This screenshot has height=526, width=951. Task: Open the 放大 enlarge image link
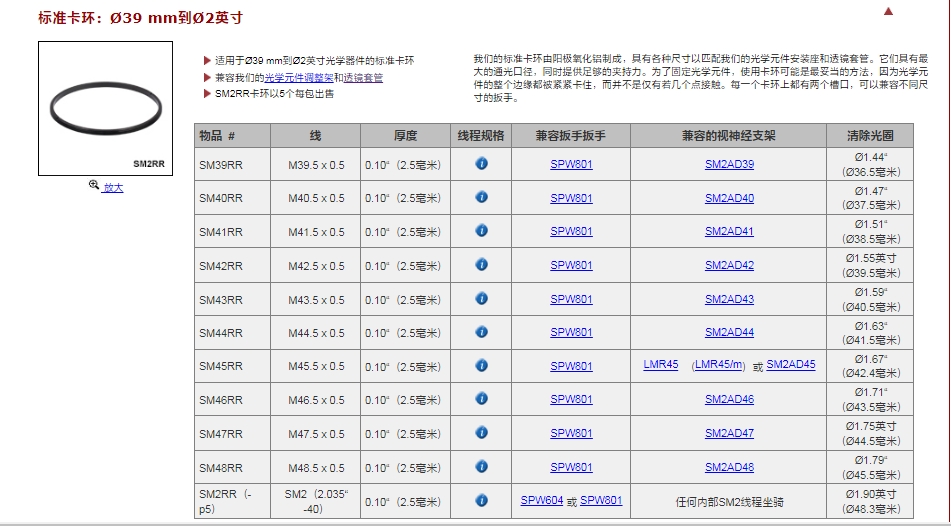(x=113, y=187)
